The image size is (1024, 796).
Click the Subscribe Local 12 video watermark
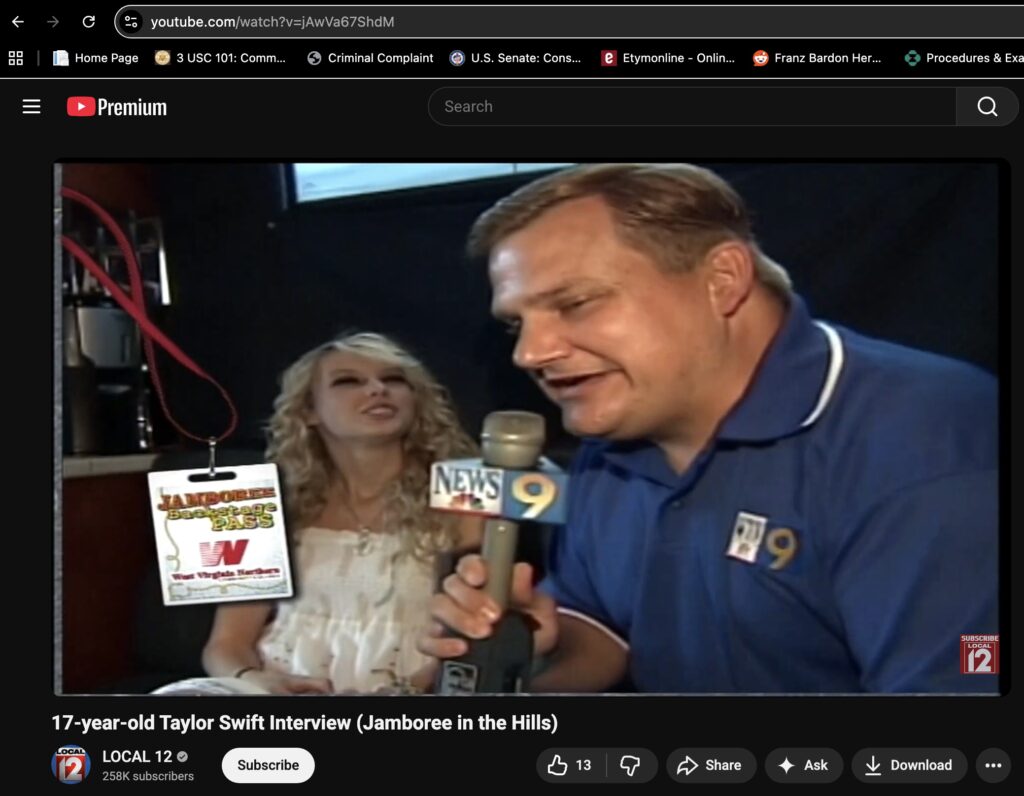tap(979, 654)
